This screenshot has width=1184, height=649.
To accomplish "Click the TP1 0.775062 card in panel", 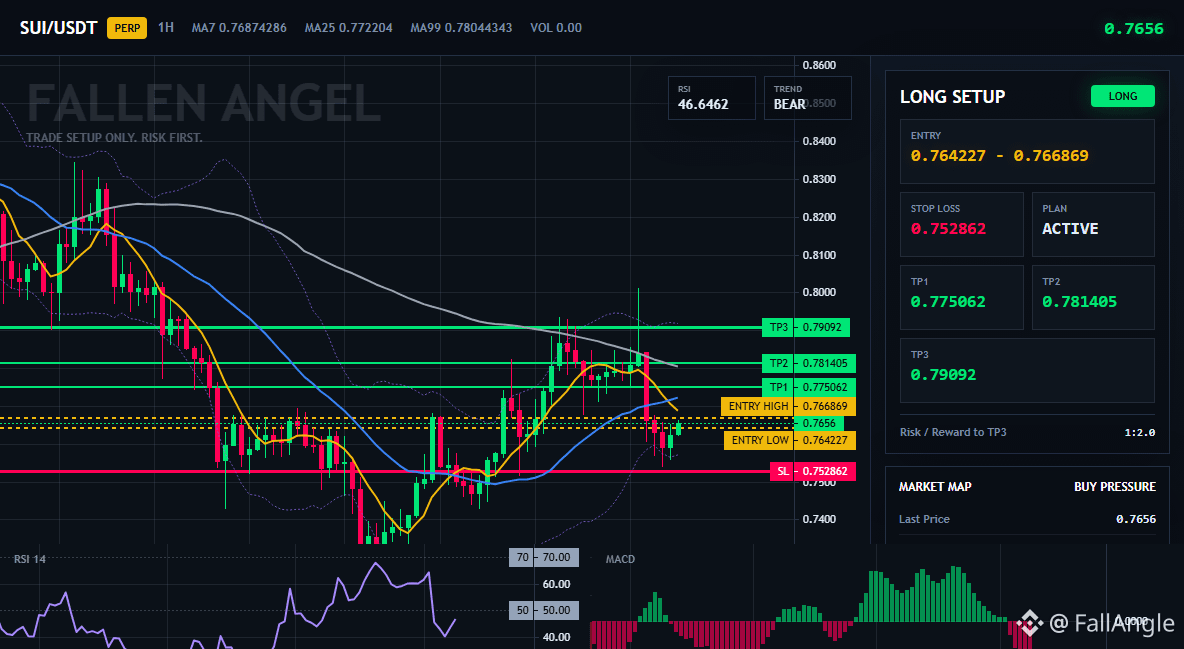I will tap(961, 297).
